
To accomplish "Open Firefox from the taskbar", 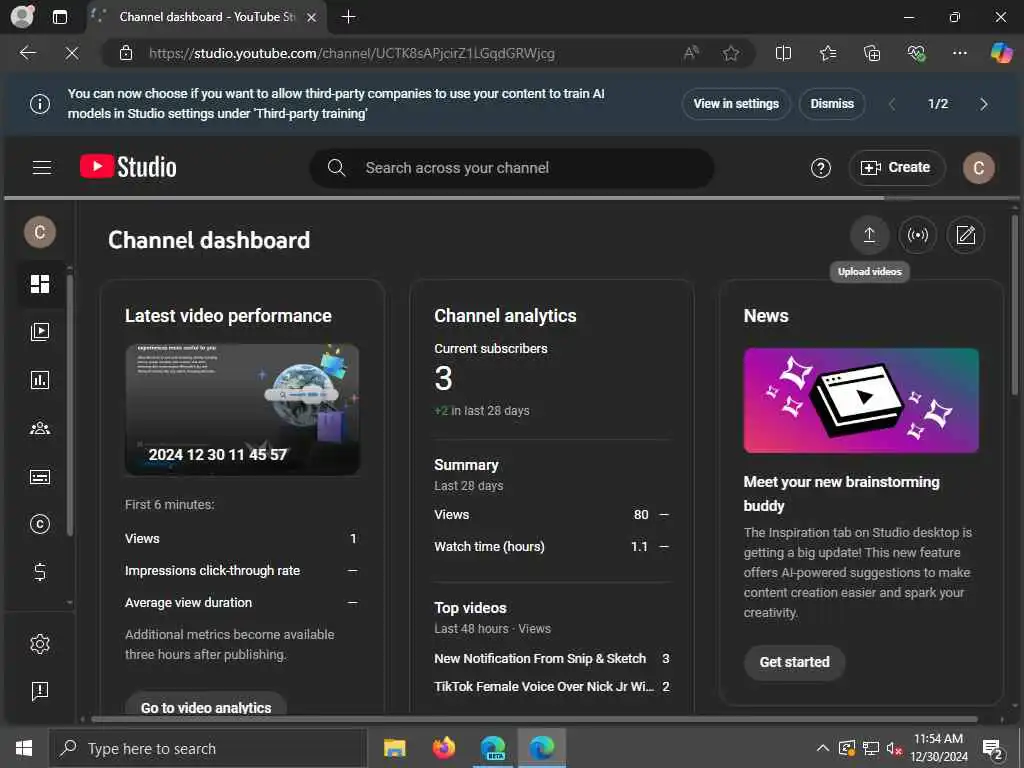I will [x=443, y=748].
